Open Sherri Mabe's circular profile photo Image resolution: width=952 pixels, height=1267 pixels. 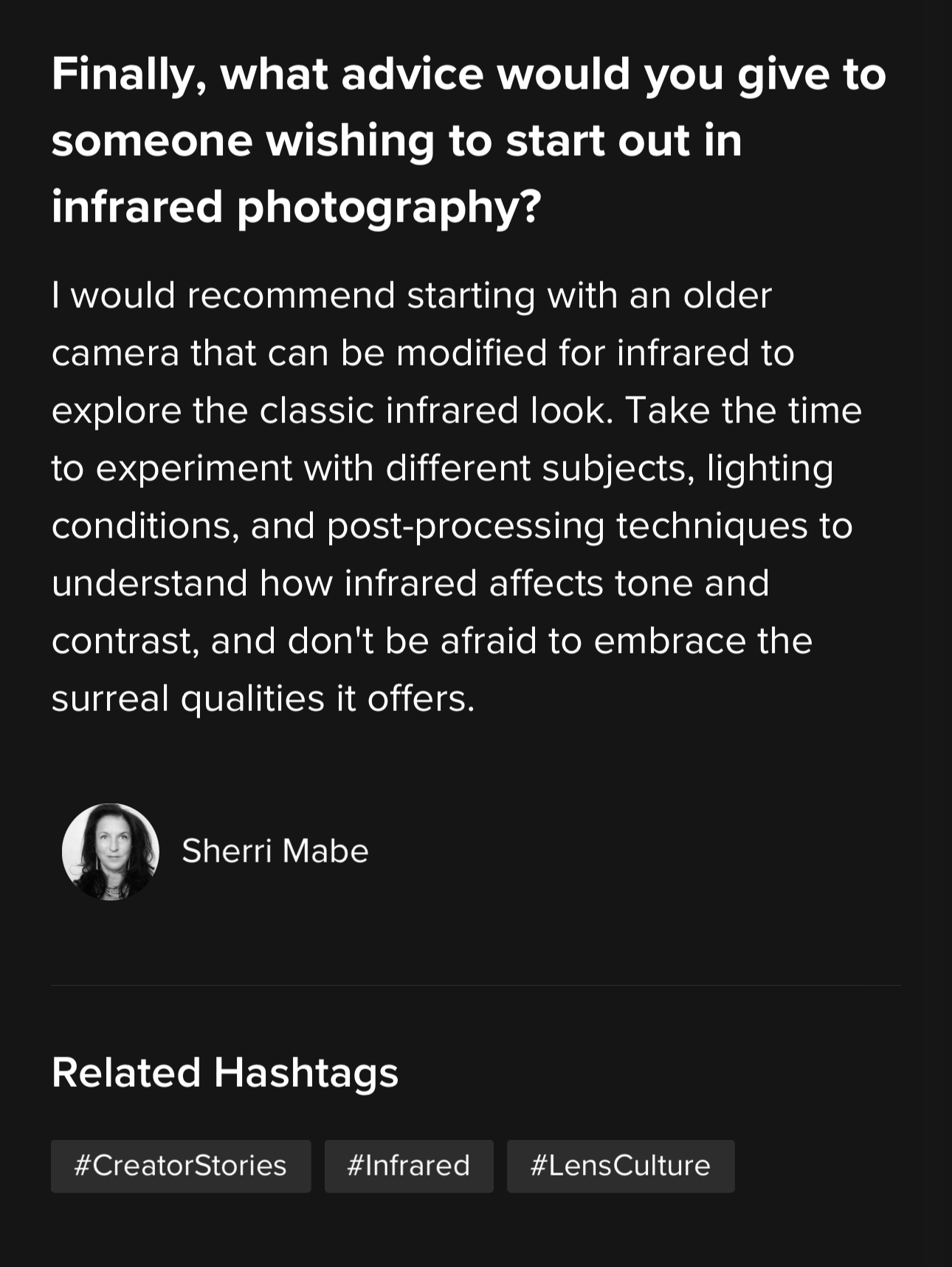click(x=111, y=851)
